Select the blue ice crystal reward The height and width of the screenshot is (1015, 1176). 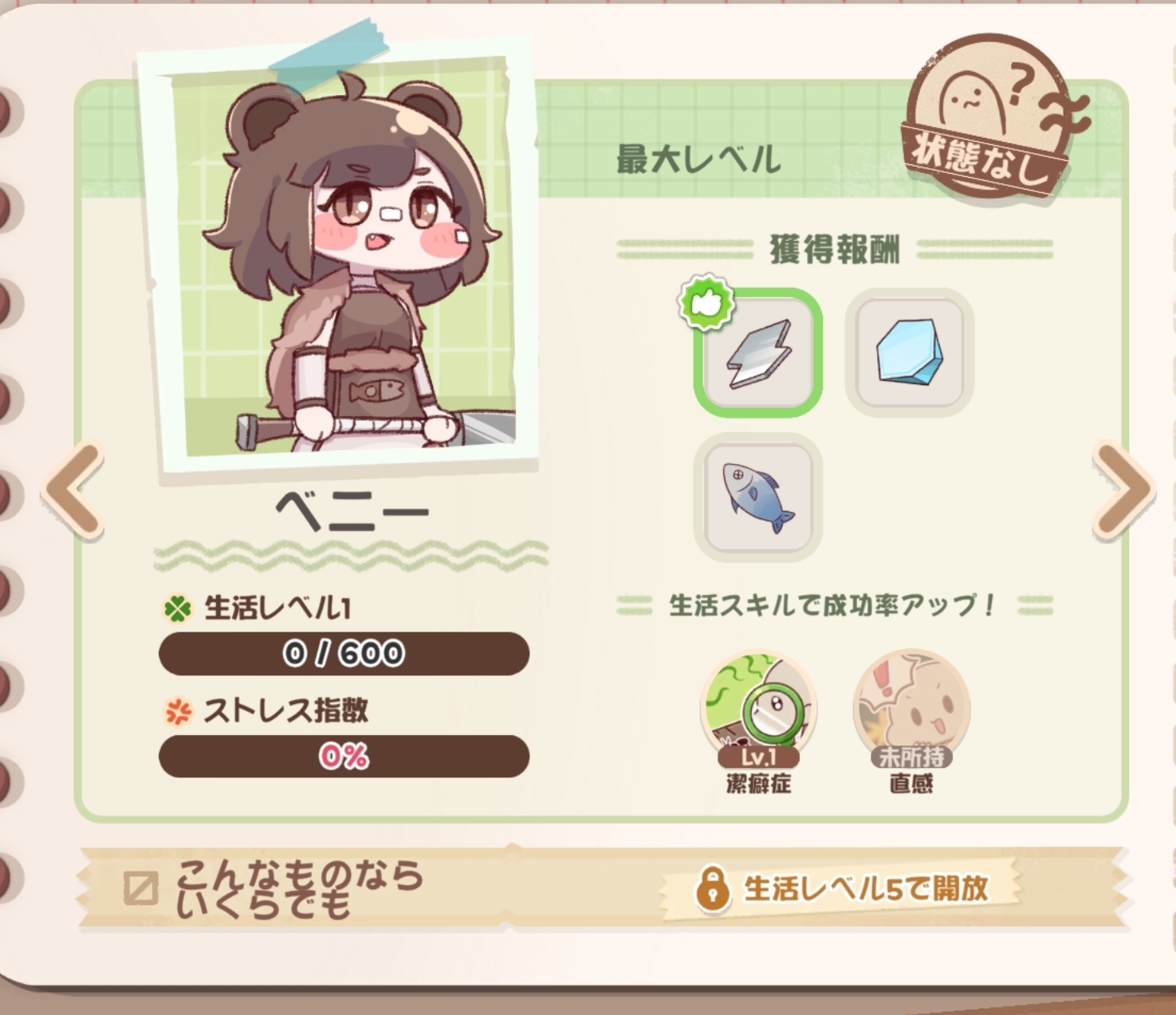pos(909,352)
